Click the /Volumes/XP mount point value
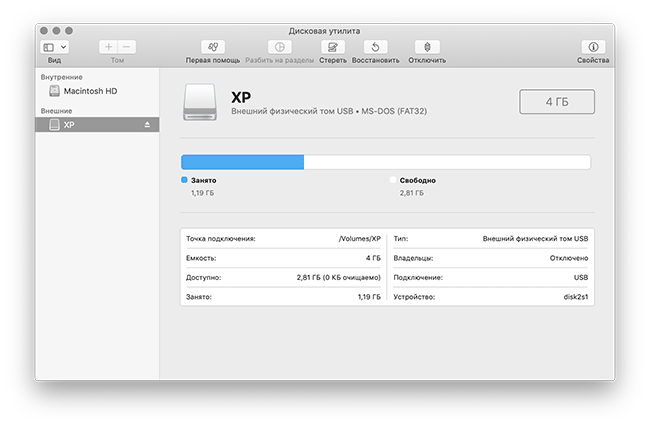This screenshot has height=427, width=650. click(x=359, y=239)
